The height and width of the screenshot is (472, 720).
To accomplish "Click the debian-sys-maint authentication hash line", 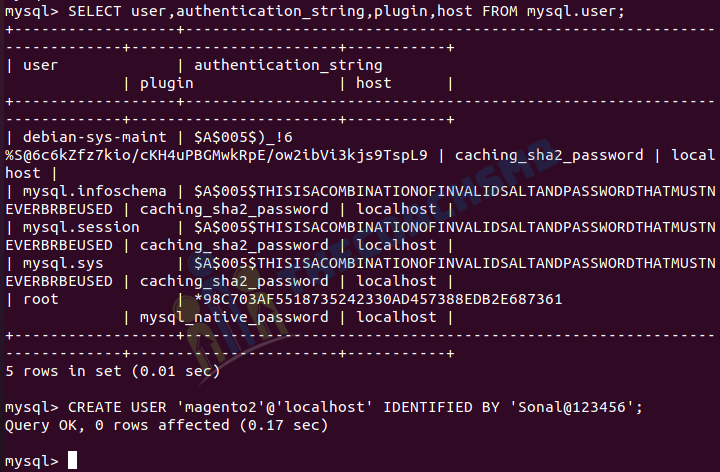I will click(216, 156).
